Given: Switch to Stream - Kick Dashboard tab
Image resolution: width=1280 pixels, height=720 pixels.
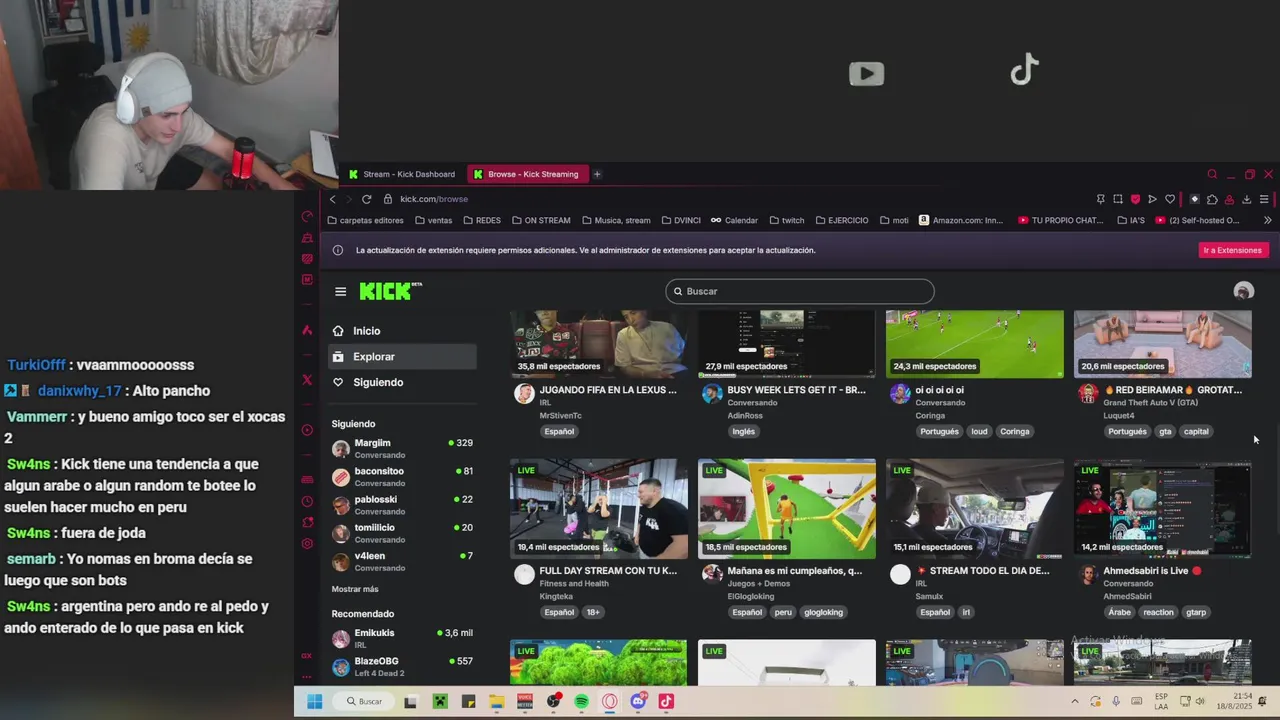Looking at the screenshot, I should pyautogui.click(x=401, y=174).
